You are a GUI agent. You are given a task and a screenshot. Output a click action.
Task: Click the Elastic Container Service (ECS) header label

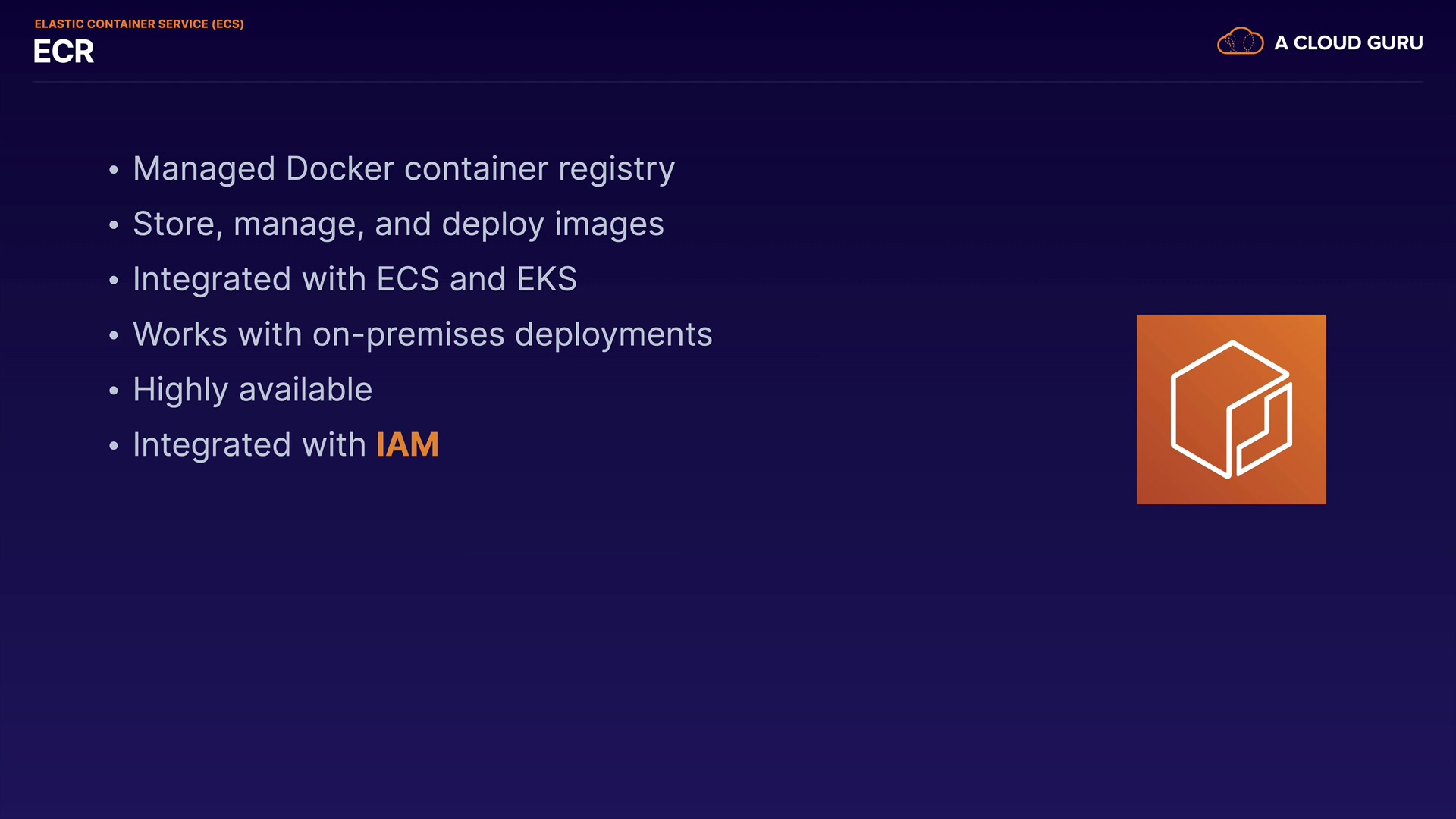[139, 24]
